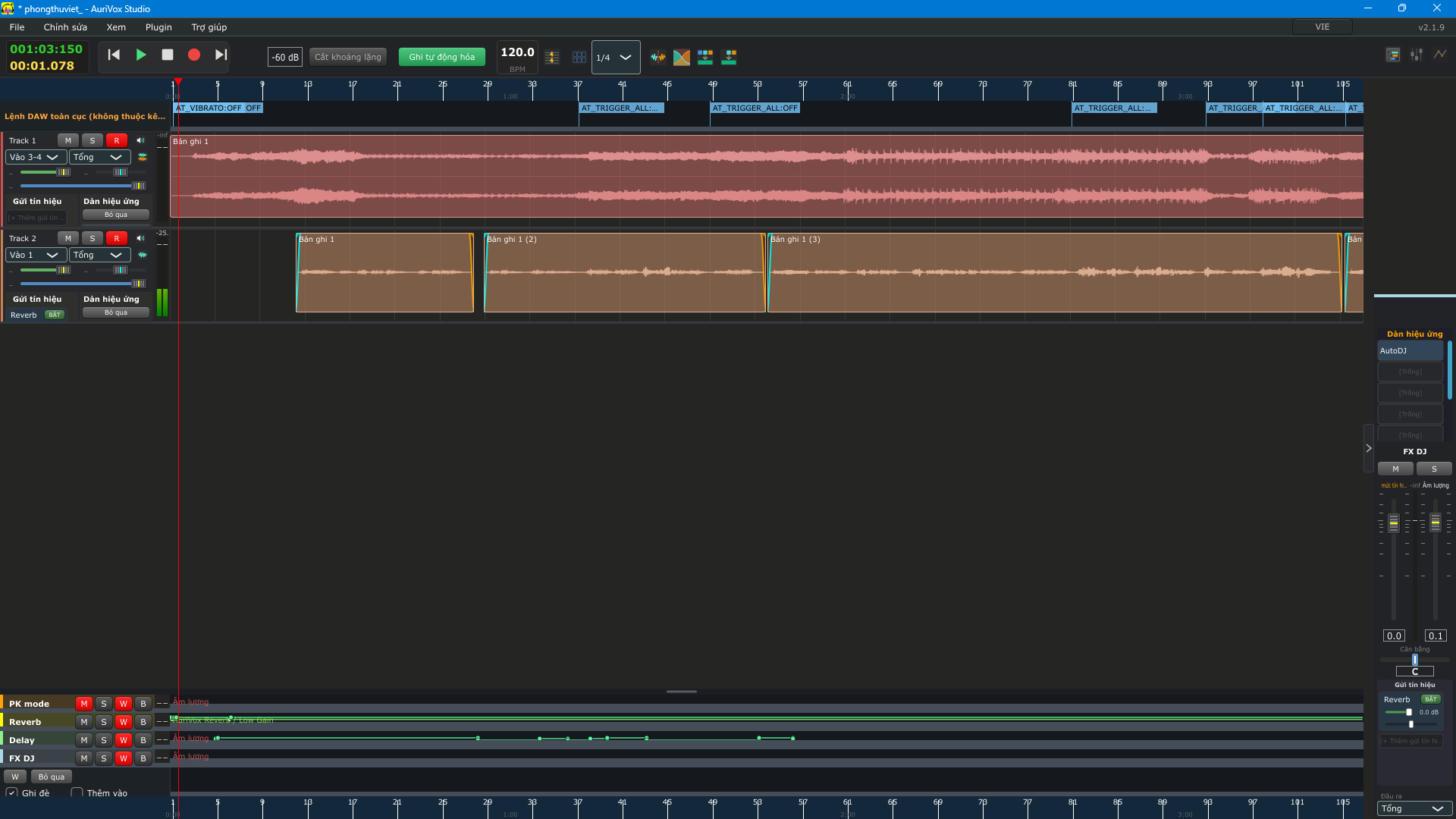Screen dimensions: 1456x819
Task: Toggle write automation on the Delay bus
Action: coord(123,740)
